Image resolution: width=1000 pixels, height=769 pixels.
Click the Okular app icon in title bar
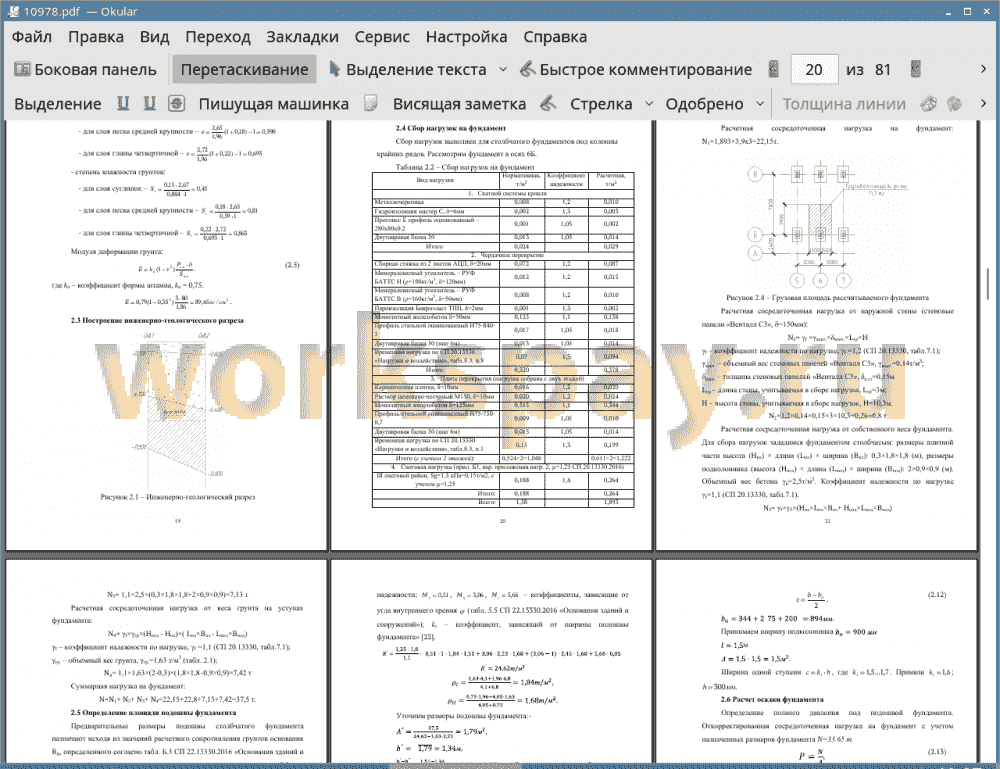[12, 11]
